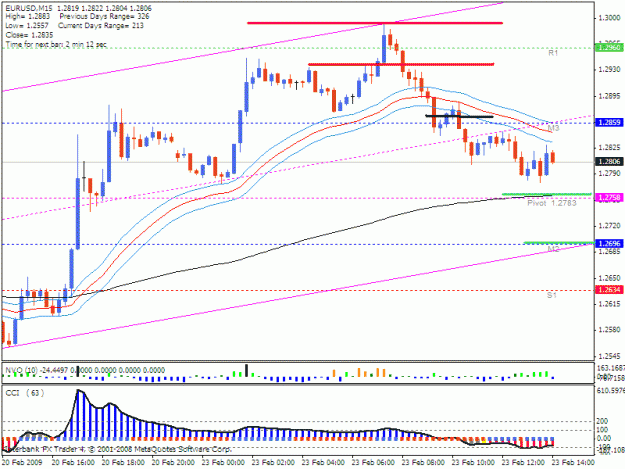Screen dimensions: 625x469
Task: Select the black 1.2806 current price tag
Action: point(609,161)
